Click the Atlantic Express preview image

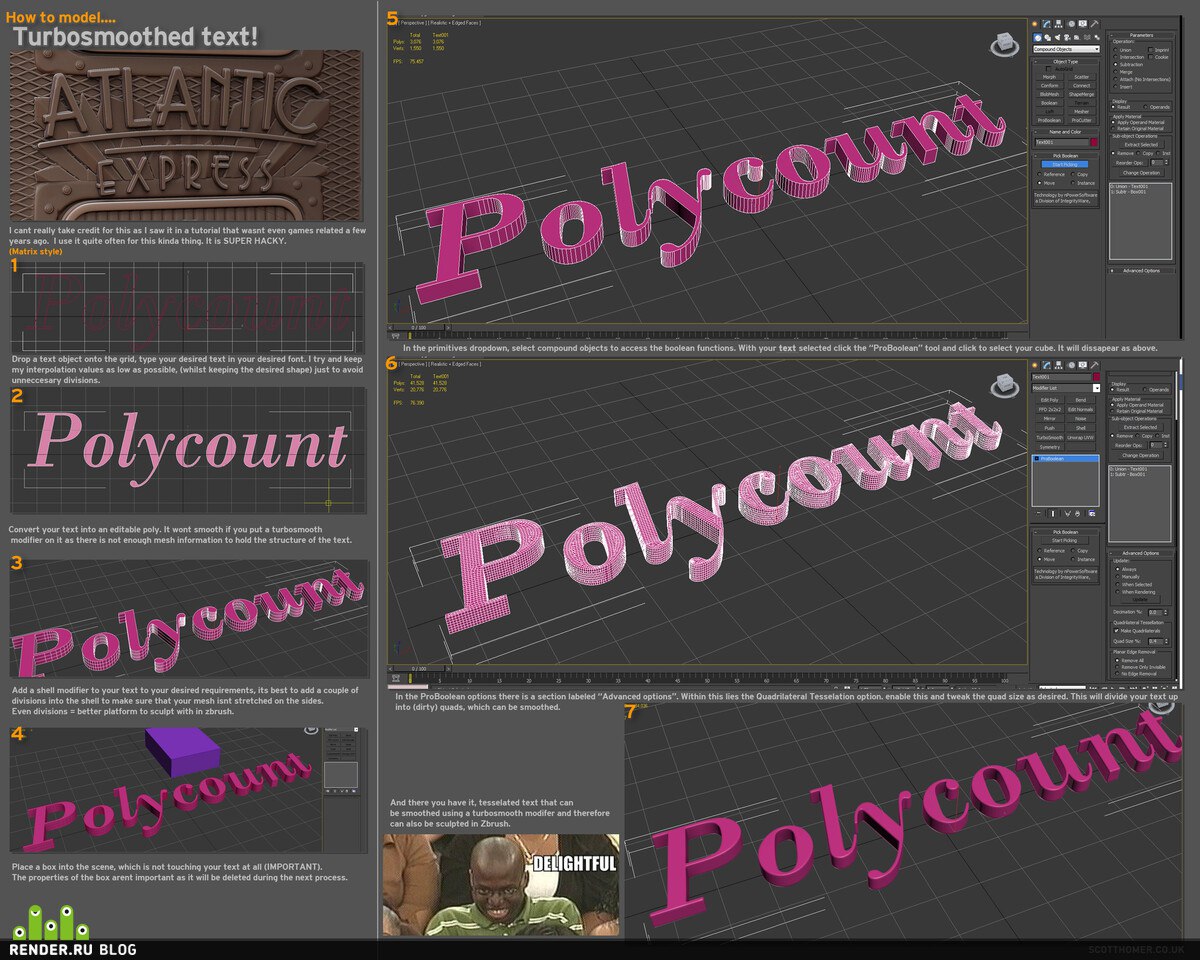click(x=186, y=135)
